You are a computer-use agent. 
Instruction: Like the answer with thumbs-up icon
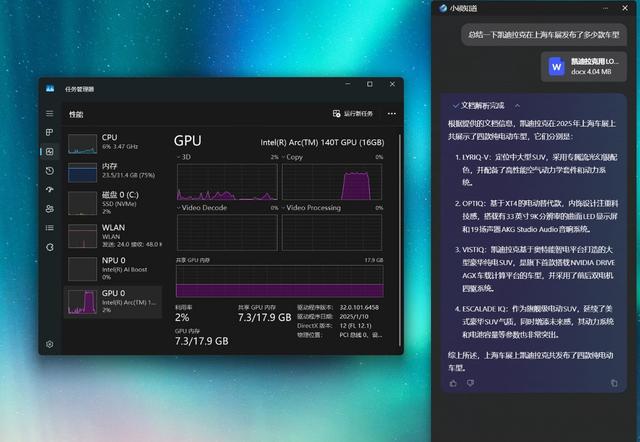[x=453, y=383]
